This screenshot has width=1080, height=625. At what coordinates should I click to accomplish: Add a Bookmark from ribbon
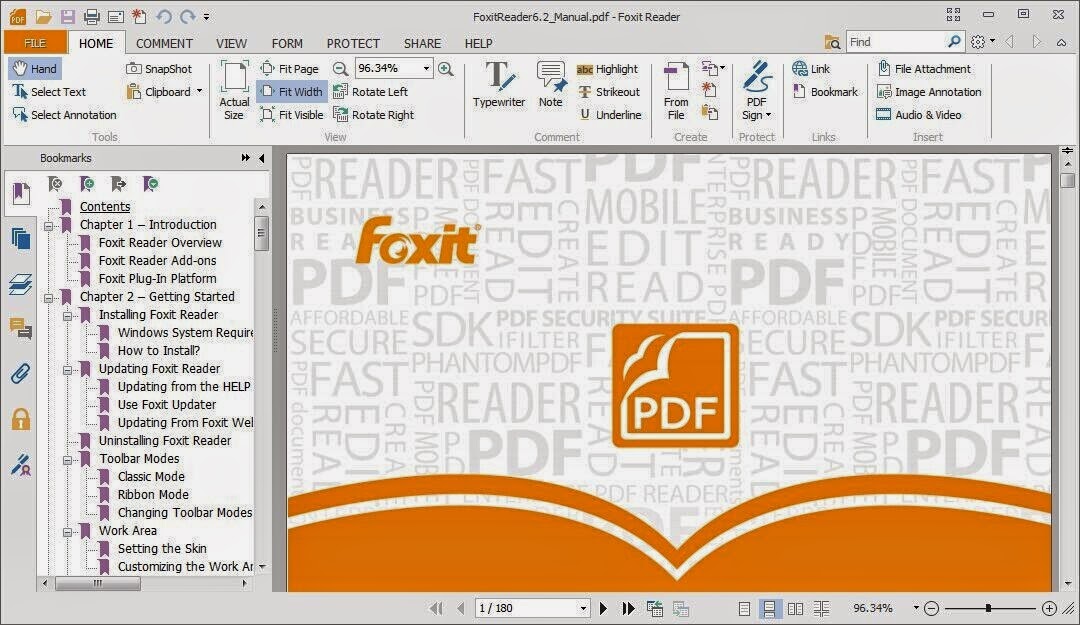(x=825, y=92)
